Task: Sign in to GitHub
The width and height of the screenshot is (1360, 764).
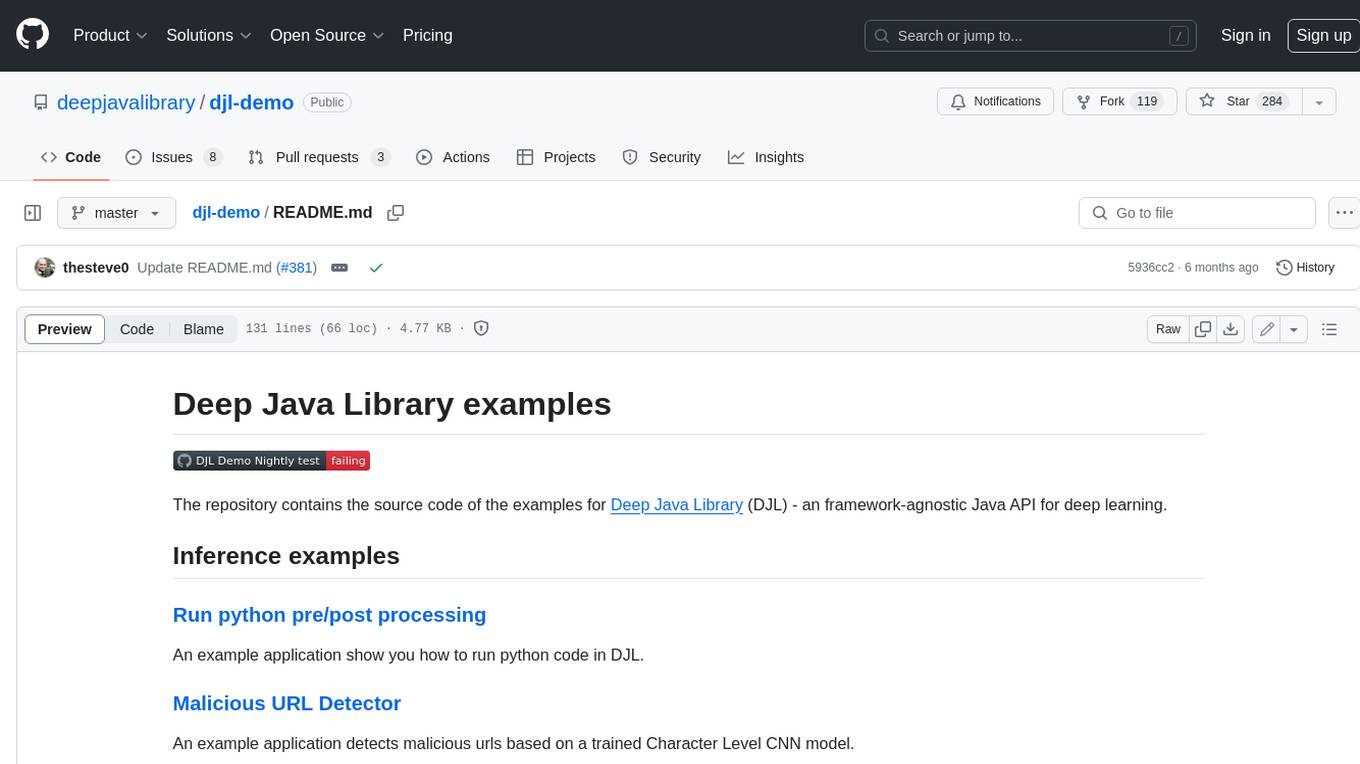Action: click(x=1245, y=35)
